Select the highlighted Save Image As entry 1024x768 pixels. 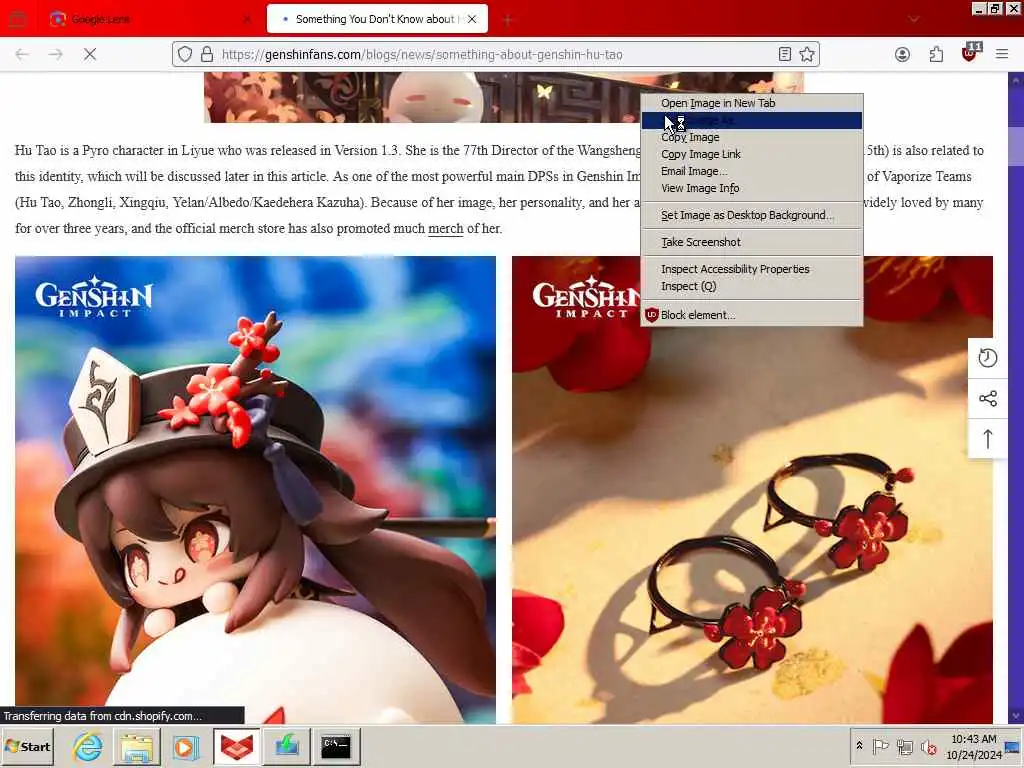pos(752,120)
